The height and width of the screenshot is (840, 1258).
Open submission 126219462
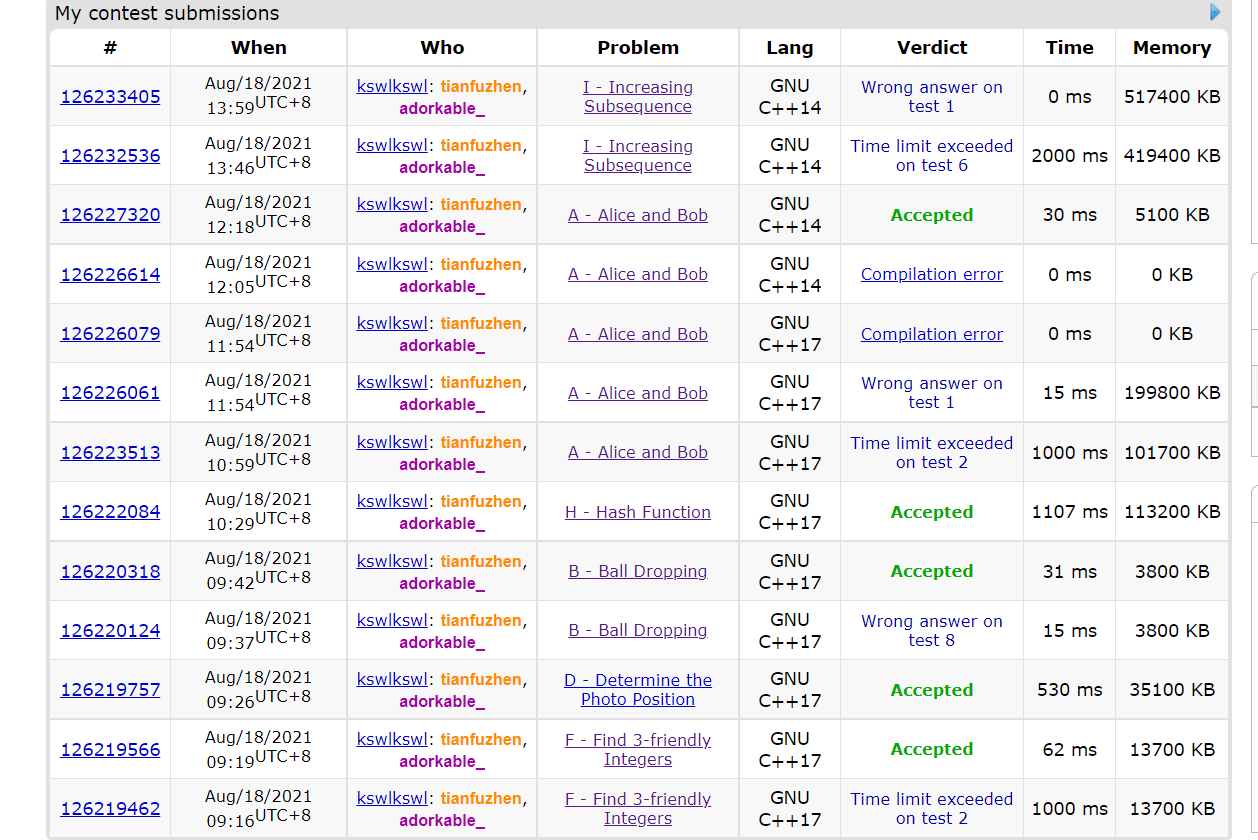[110, 809]
